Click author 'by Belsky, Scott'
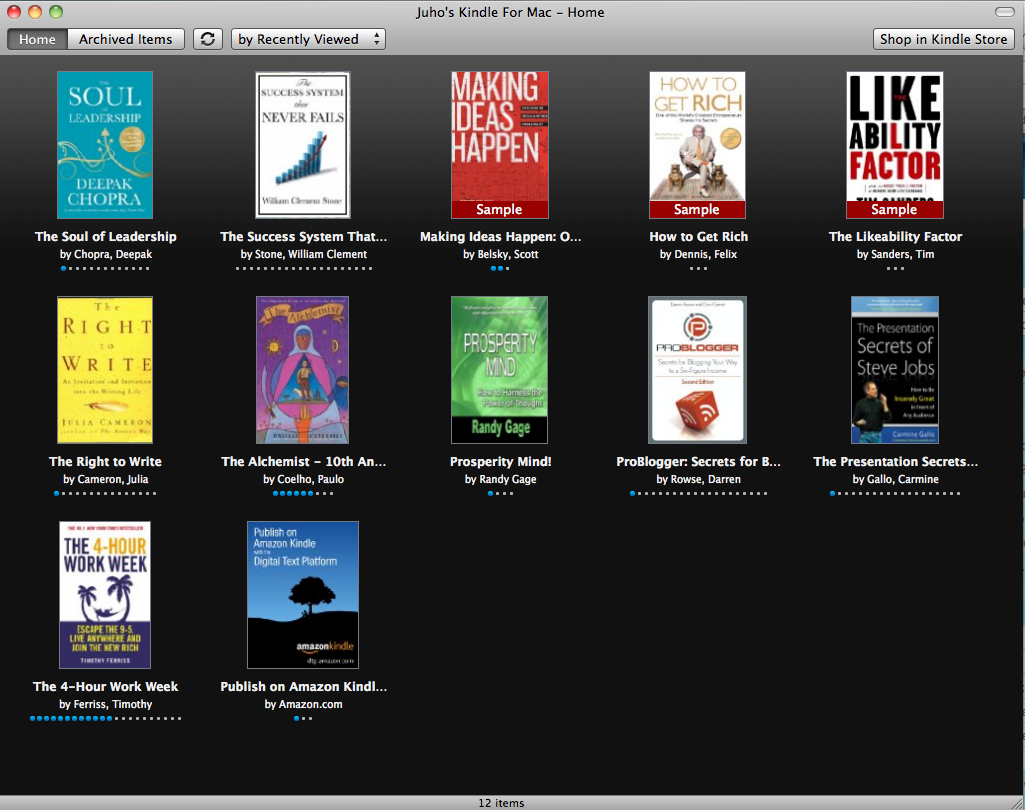Image resolution: width=1025 pixels, height=810 pixels. (500, 254)
